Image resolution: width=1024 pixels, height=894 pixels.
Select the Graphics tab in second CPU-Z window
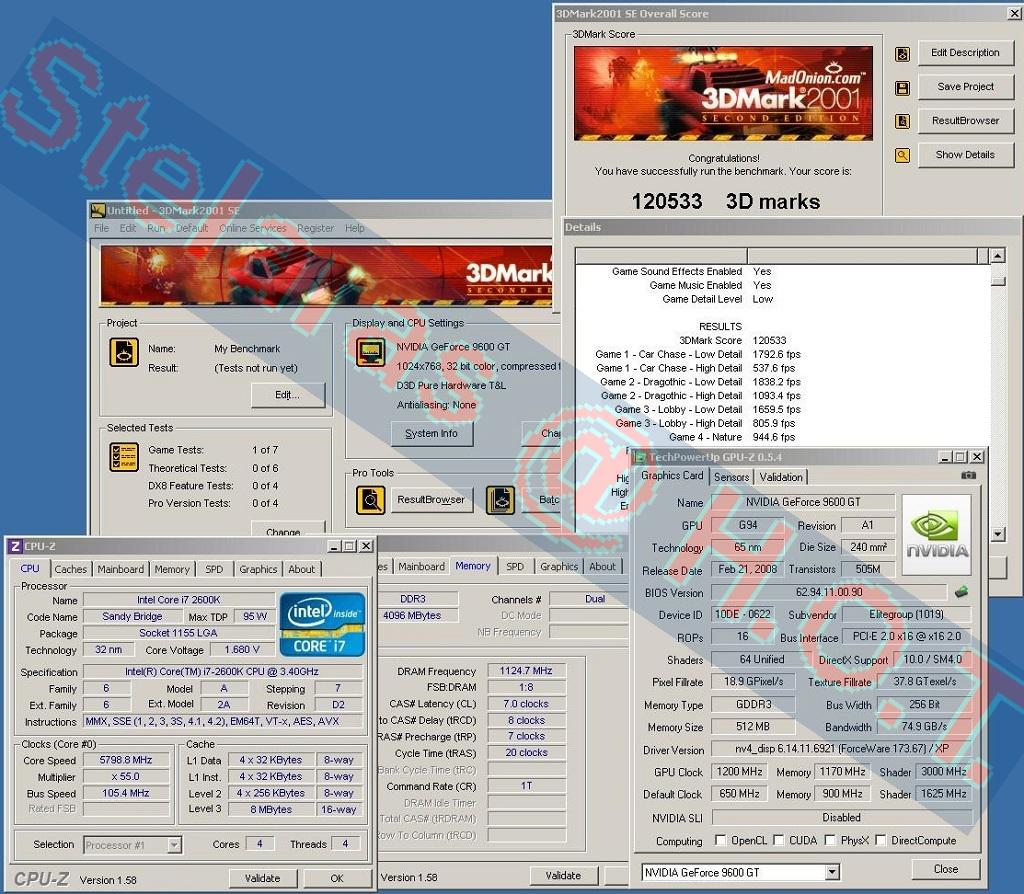559,566
